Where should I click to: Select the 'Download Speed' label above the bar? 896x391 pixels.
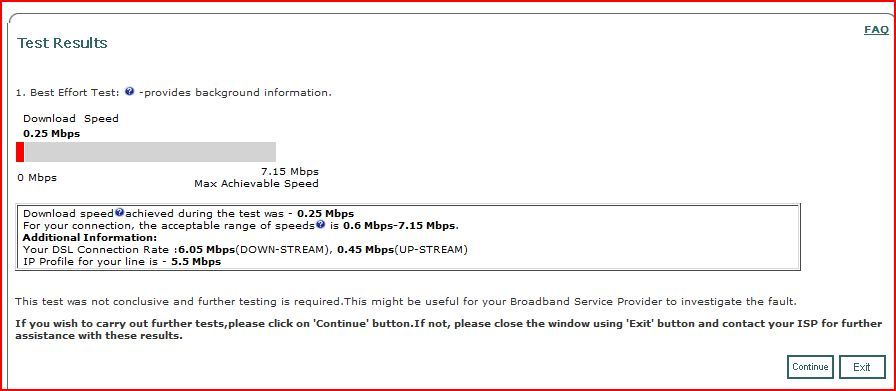pyautogui.click(x=71, y=119)
